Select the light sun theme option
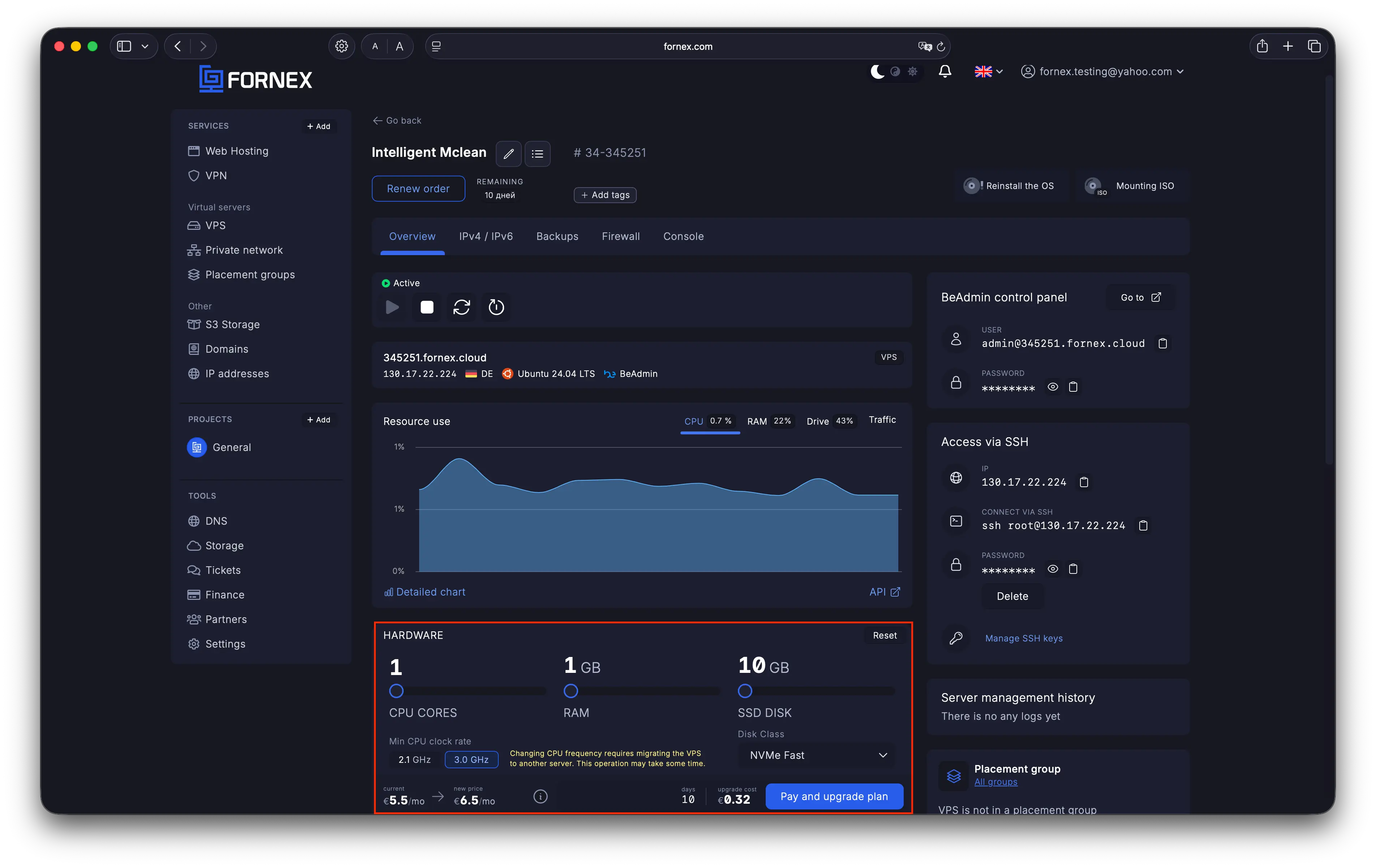 (x=912, y=72)
